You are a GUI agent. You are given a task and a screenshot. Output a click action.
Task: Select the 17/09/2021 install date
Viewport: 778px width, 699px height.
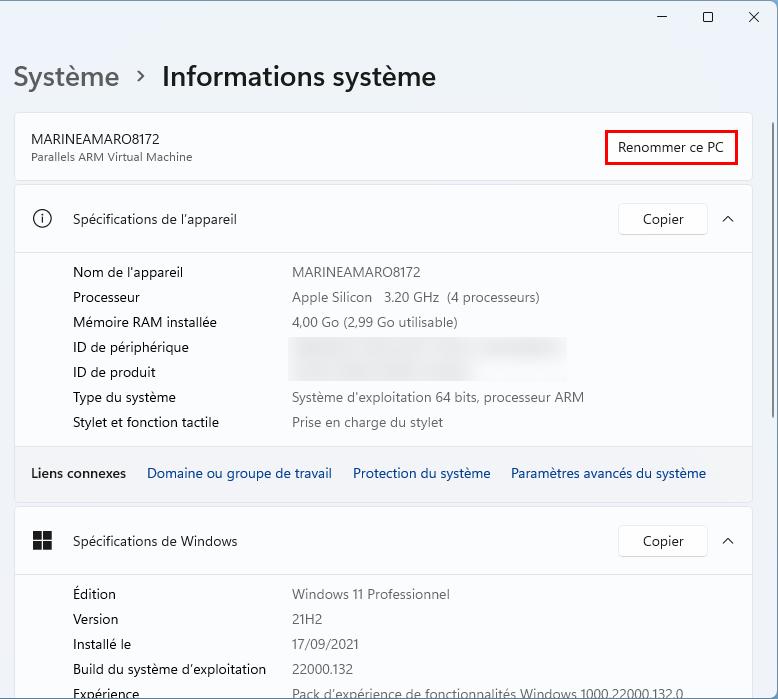click(x=325, y=644)
